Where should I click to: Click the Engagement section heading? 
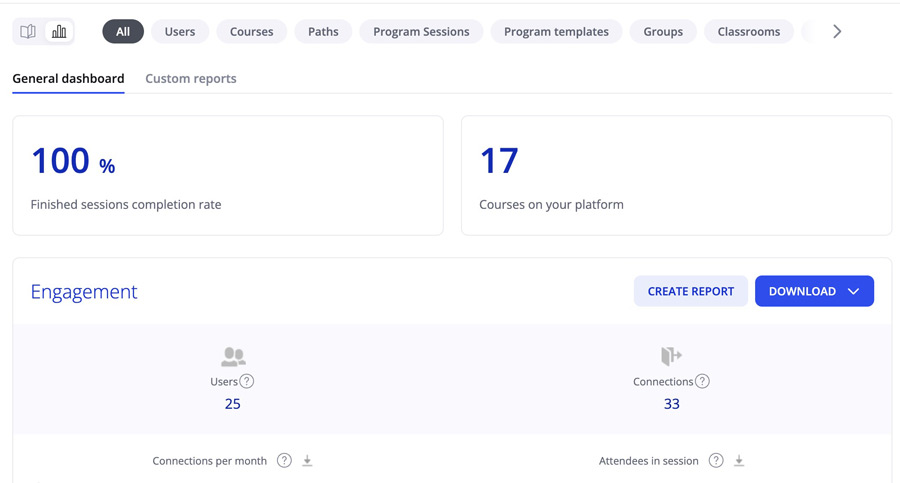pos(84,292)
